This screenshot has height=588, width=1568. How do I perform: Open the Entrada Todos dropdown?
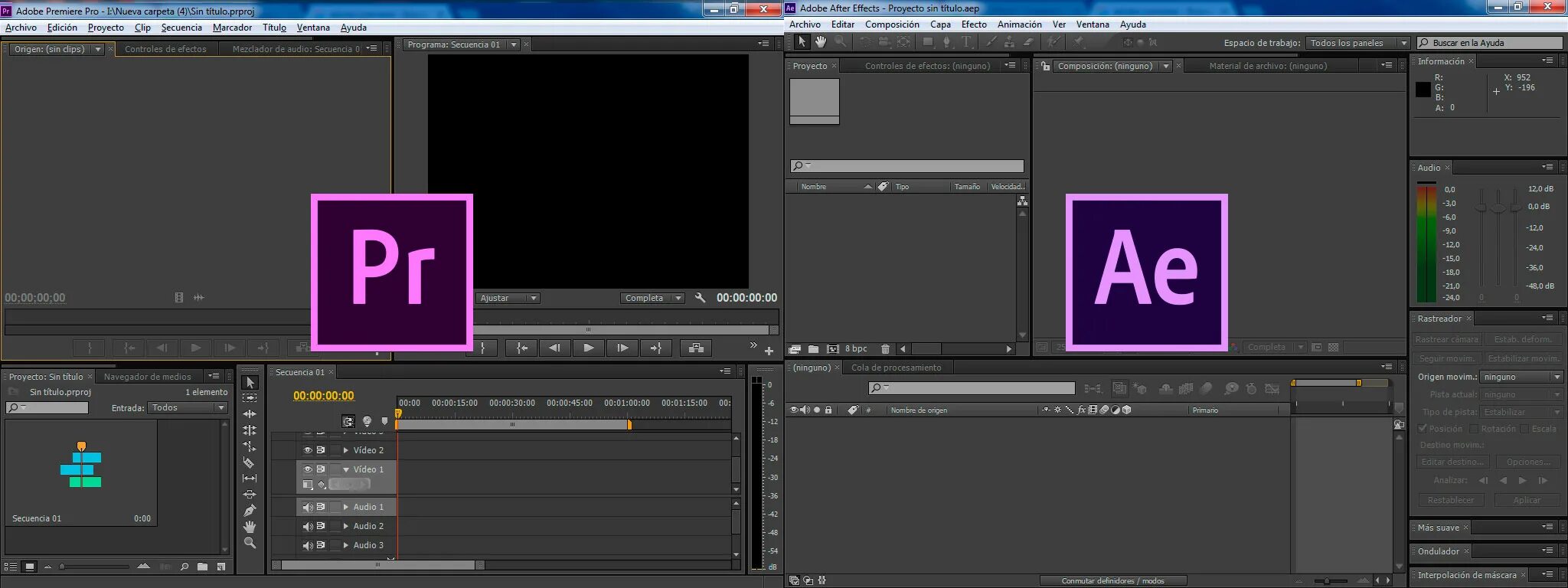pos(188,408)
